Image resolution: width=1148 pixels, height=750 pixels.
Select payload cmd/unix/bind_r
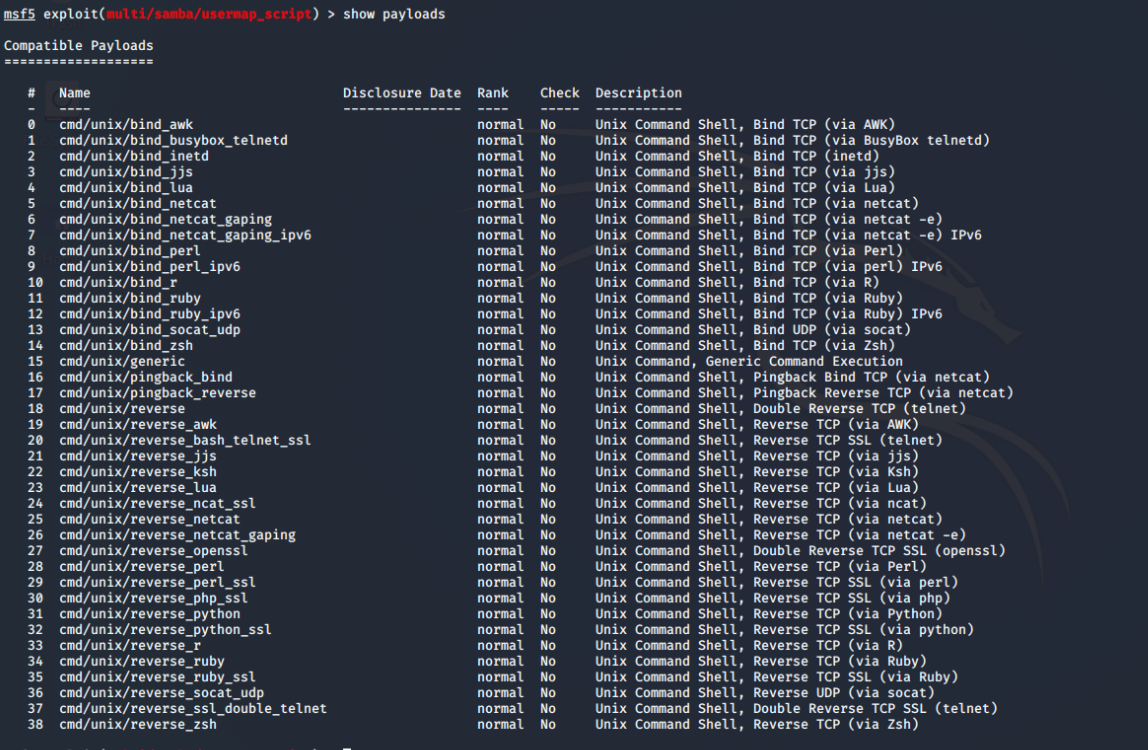118,282
